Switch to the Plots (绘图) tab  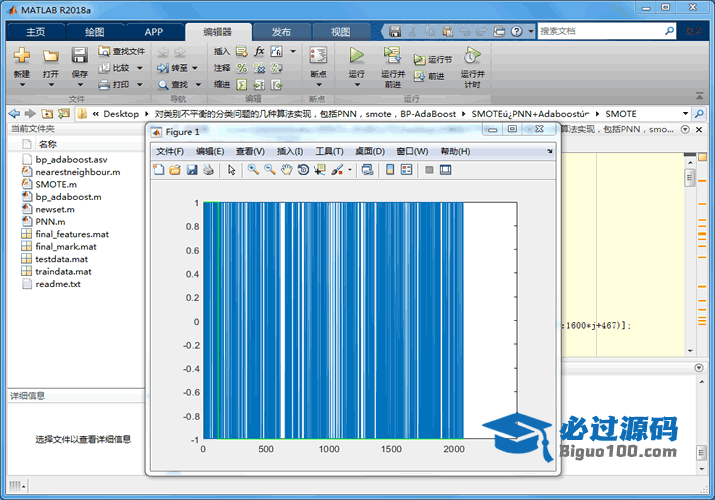click(95, 32)
